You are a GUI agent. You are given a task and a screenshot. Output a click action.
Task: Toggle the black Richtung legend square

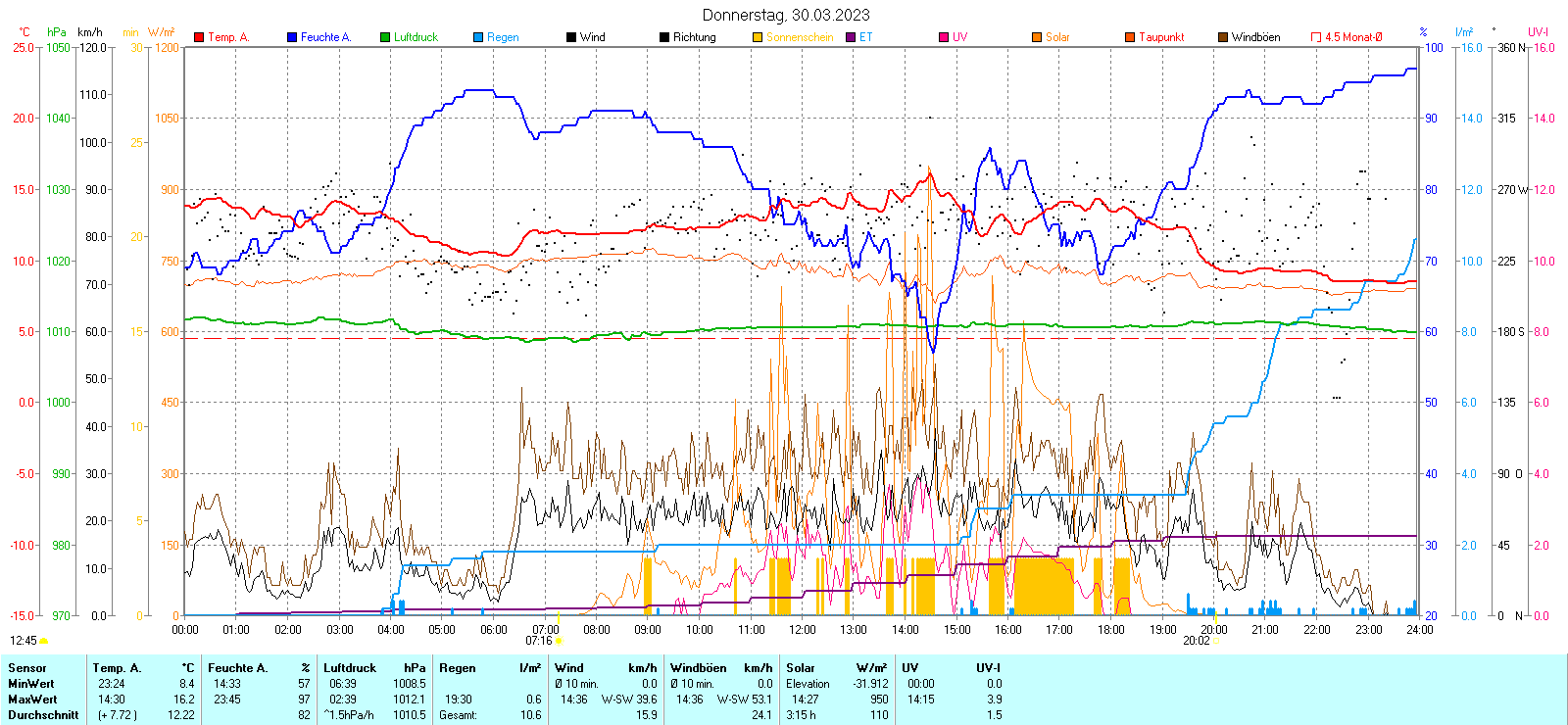pos(664,37)
